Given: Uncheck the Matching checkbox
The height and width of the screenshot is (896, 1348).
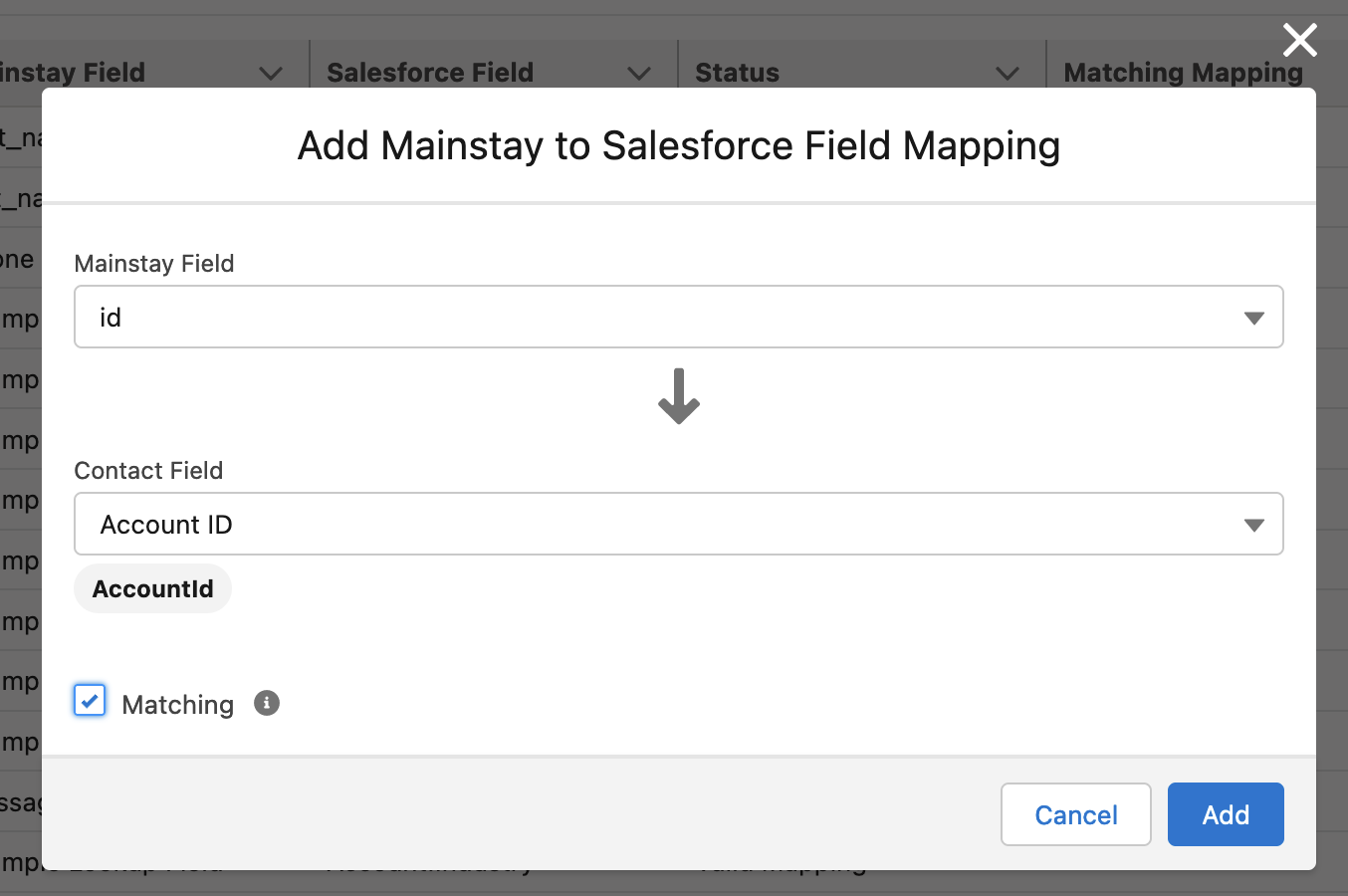Looking at the screenshot, I should pos(90,701).
